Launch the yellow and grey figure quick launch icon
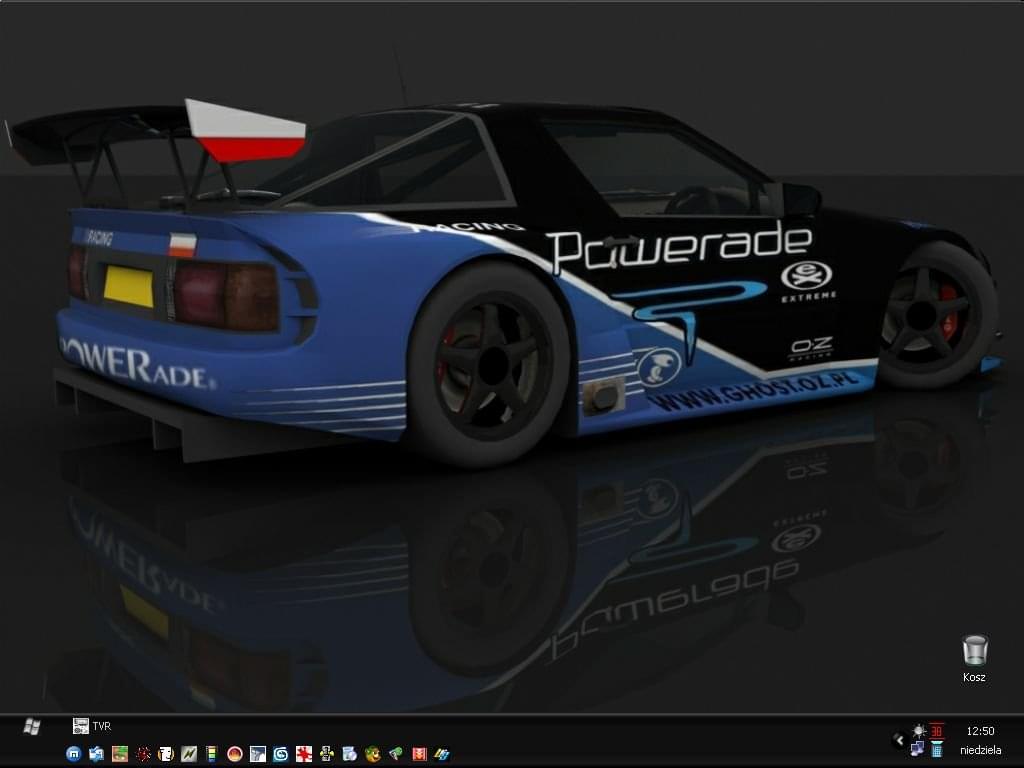This screenshot has width=1024, height=768. [327, 754]
